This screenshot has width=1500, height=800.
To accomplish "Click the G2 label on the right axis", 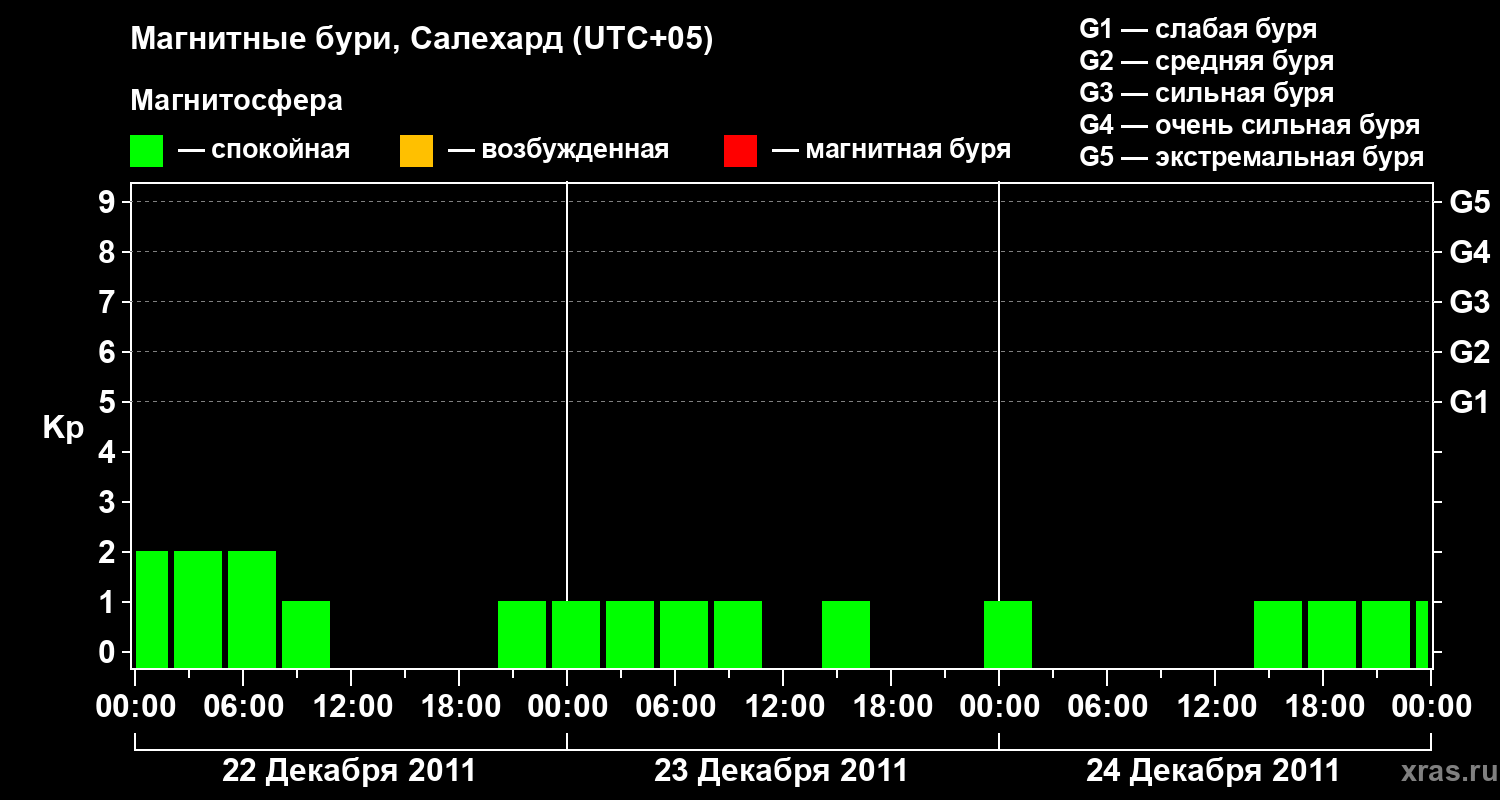I will pyautogui.click(x=1470, y=352).
